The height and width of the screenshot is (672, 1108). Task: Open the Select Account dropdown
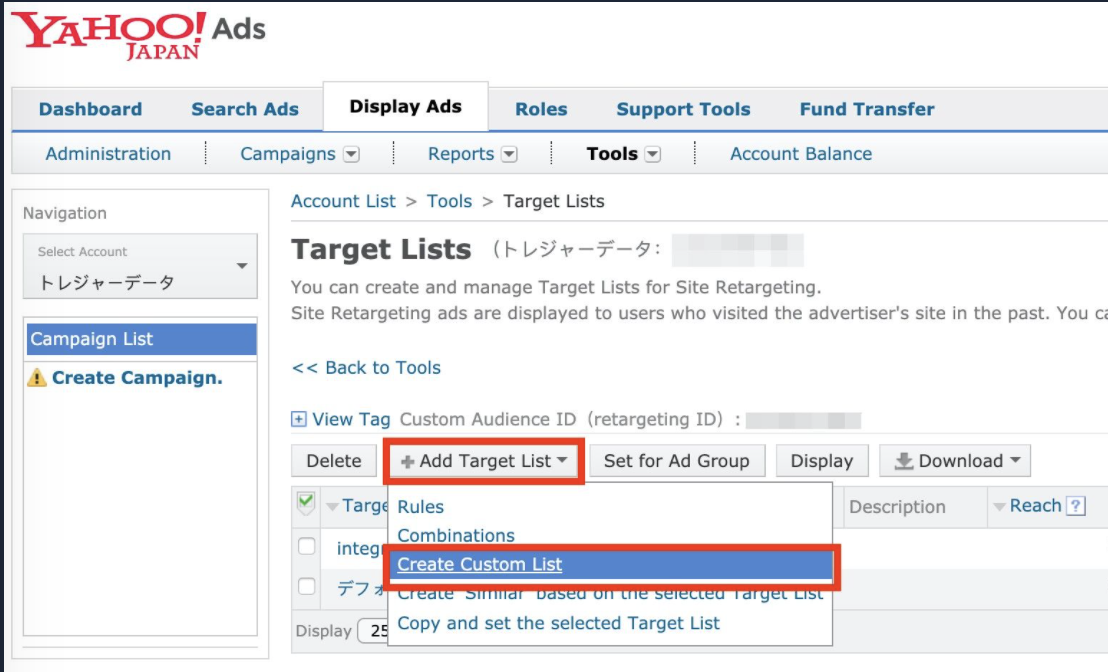[140, 267]
